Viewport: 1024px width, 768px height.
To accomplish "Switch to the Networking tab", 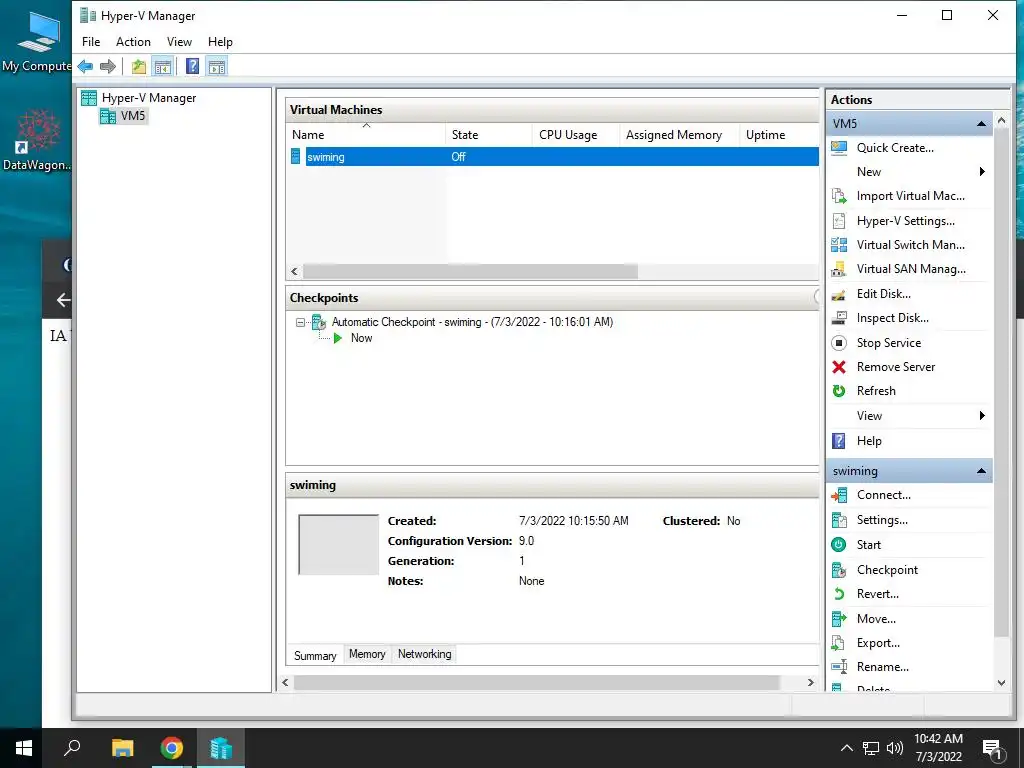I will 424,654.
